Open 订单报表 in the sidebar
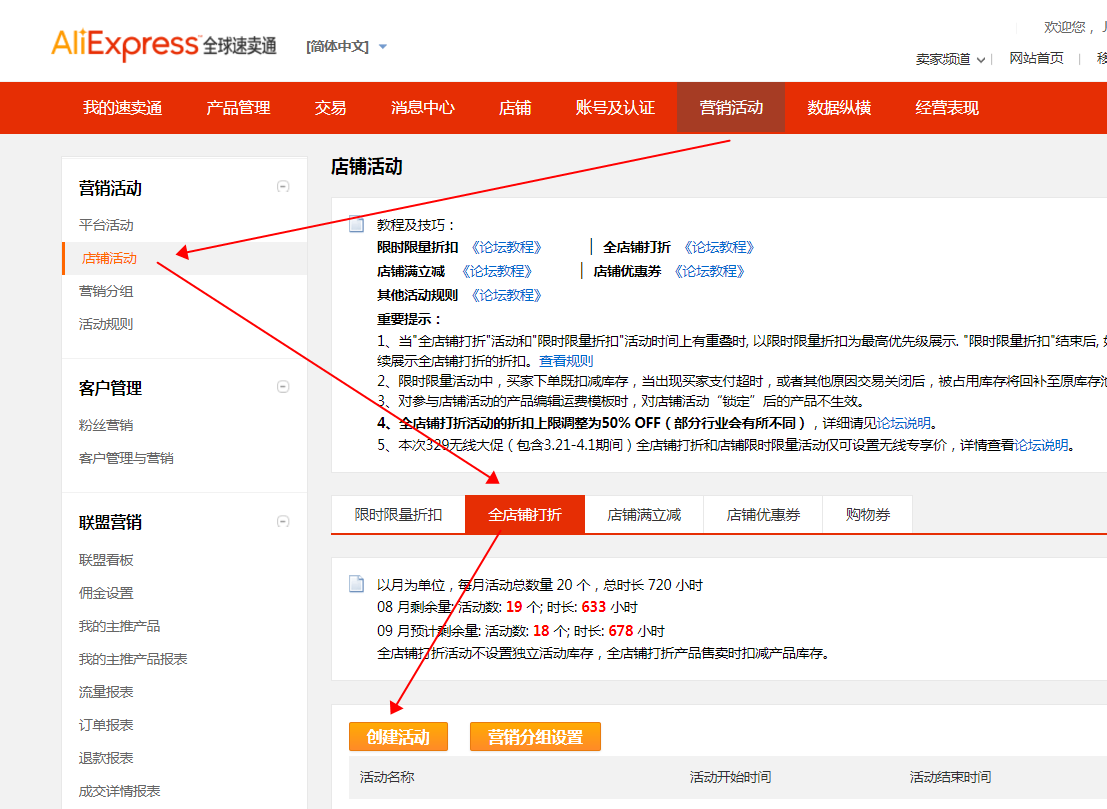Image resolution: width=1107 pixels, height=809 pixels. point(106,725)
